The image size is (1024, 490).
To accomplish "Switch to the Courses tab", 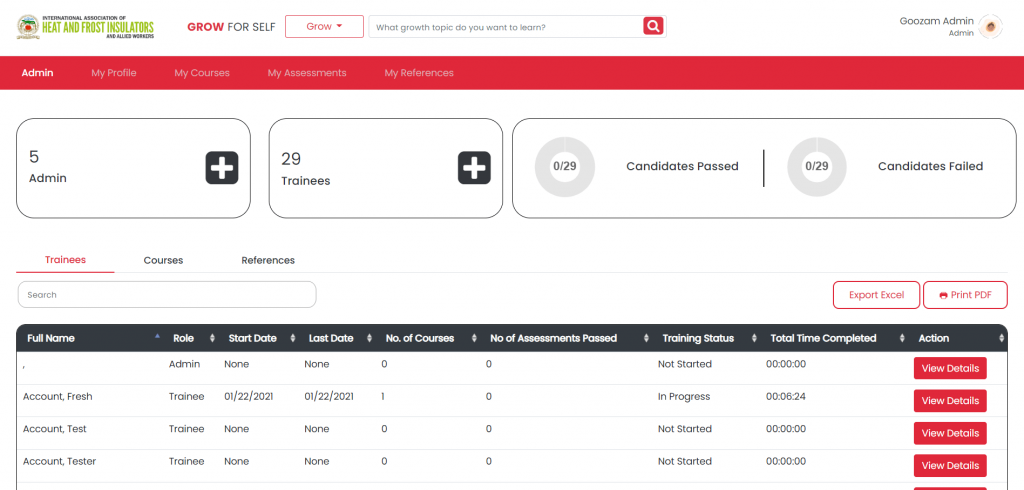I will [x=163, y=260].
